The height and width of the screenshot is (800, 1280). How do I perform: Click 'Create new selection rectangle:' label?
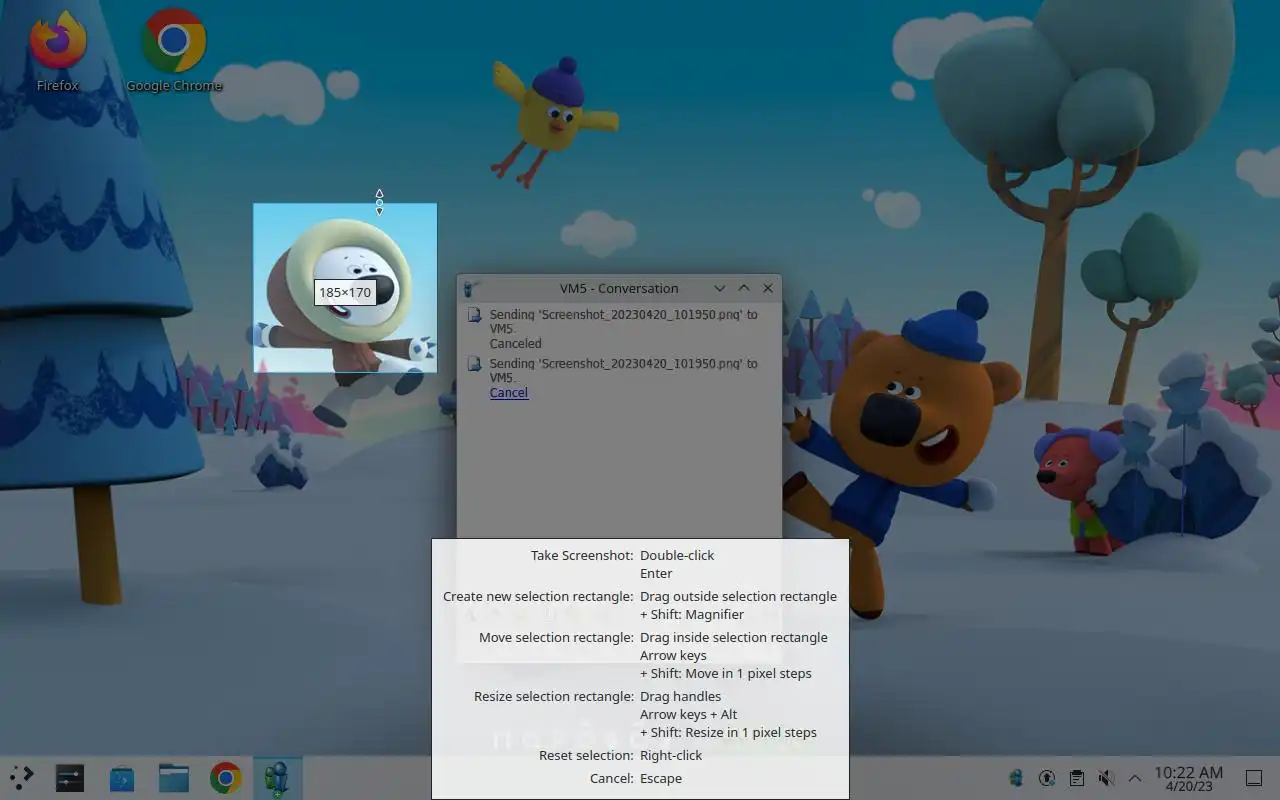pyautogui.click(x=538, y=596)
